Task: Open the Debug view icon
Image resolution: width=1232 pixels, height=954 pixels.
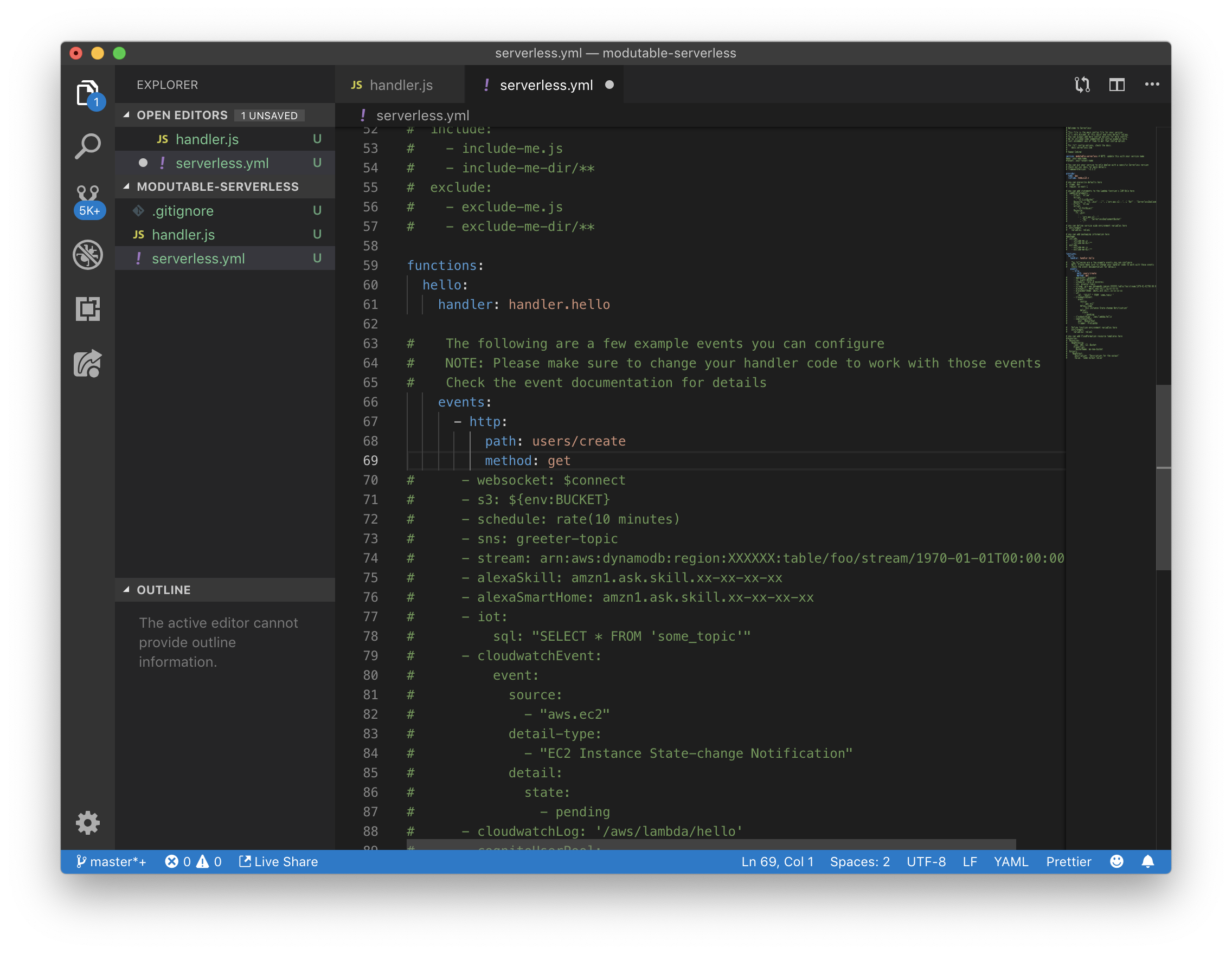Action: pos(87,255)
